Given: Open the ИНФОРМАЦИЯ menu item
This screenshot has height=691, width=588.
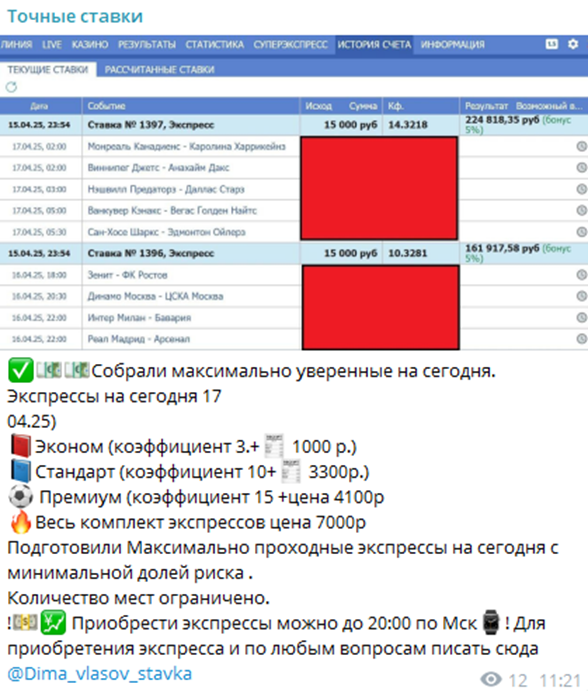Looking at the screenshot, I should 453,45.
